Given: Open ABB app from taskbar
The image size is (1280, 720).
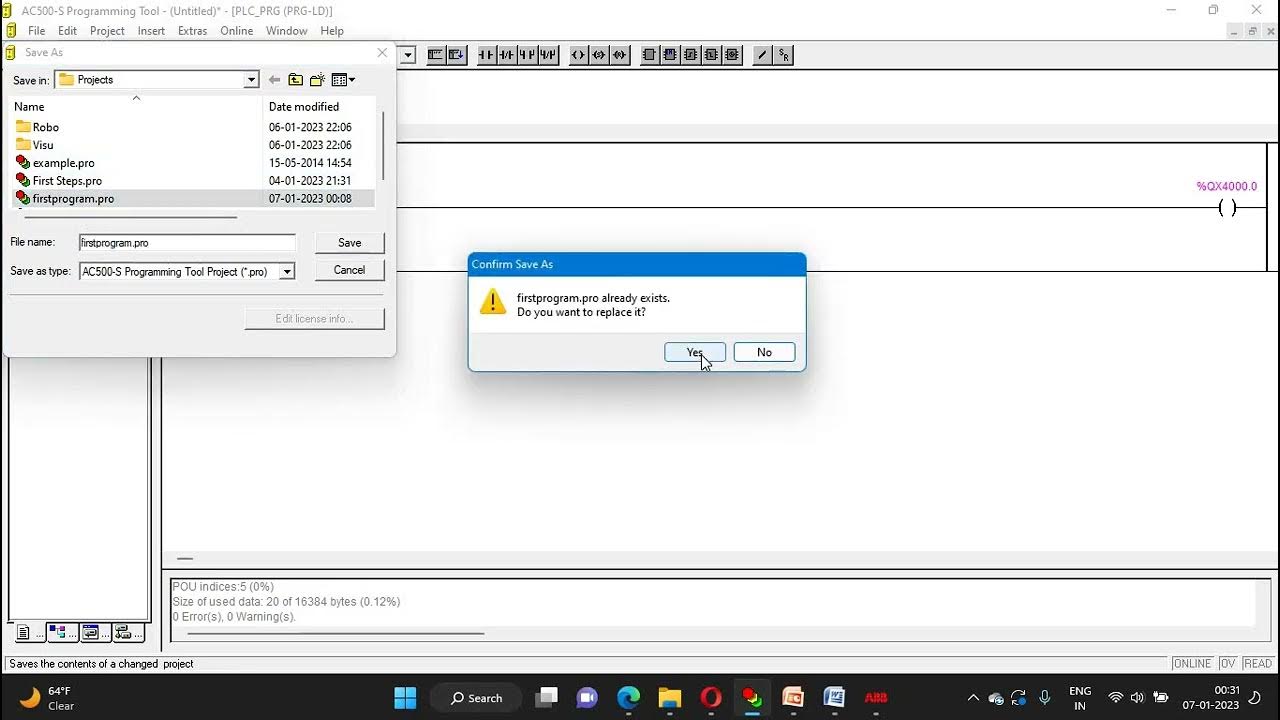Looking at the screenshot, I should tap(875, 697).
